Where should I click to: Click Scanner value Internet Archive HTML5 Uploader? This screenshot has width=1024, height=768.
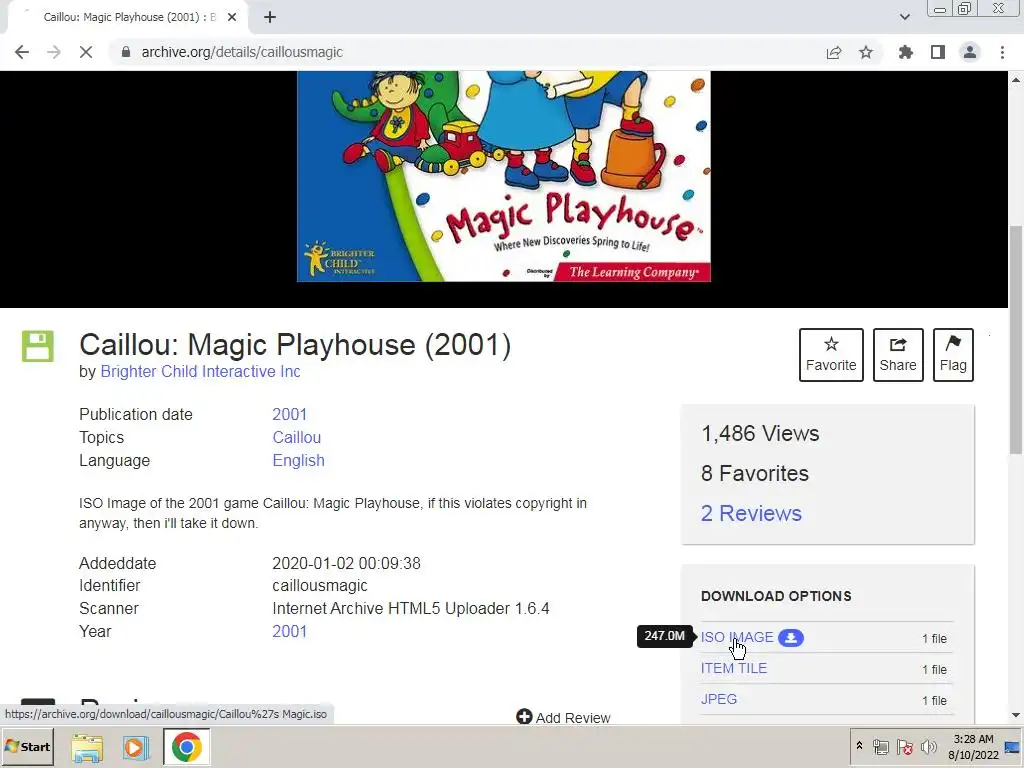(411, 609)
